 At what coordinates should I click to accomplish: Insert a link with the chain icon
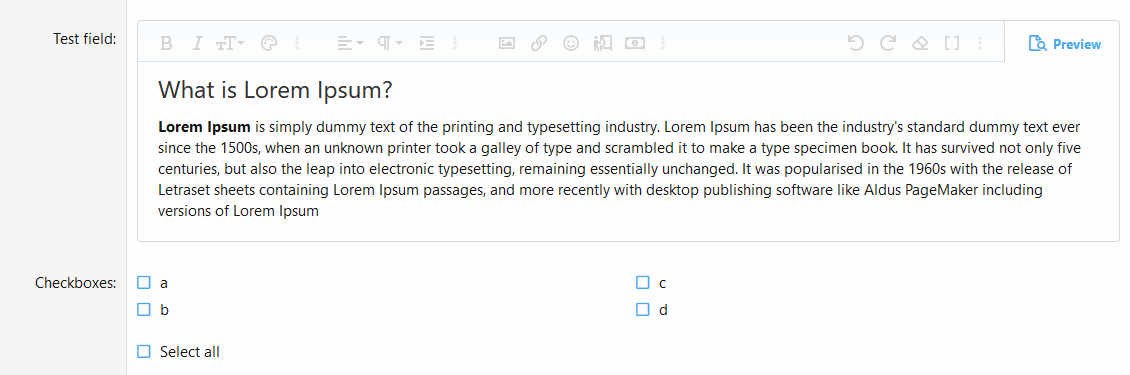click(x=538, y=43)
